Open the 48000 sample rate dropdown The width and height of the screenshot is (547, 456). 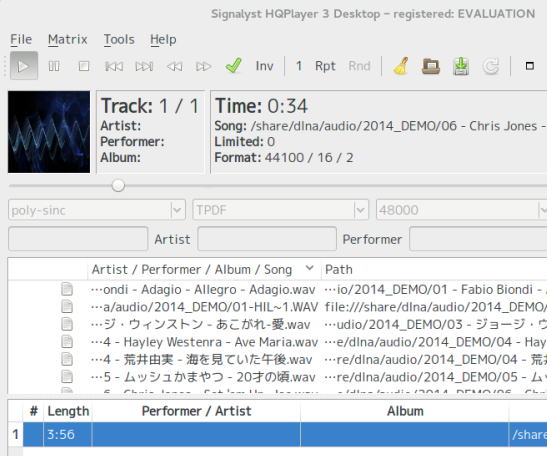click(x=462, y=210)
